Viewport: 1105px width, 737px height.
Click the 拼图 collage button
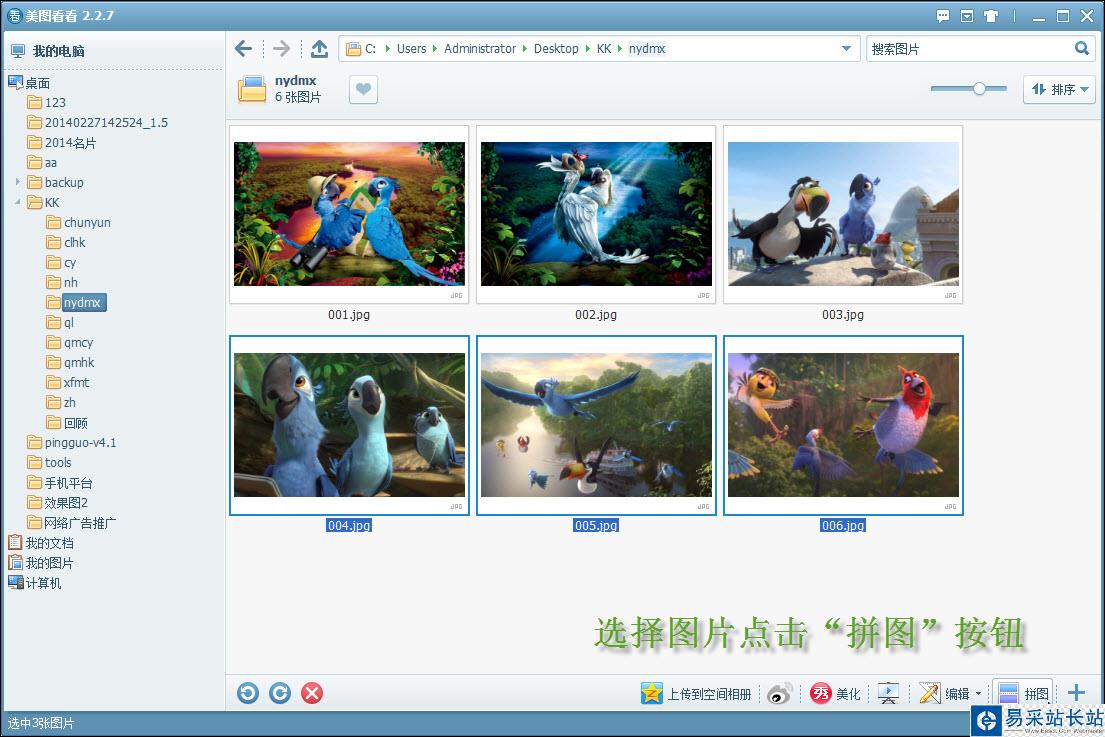click(1023, 693)
